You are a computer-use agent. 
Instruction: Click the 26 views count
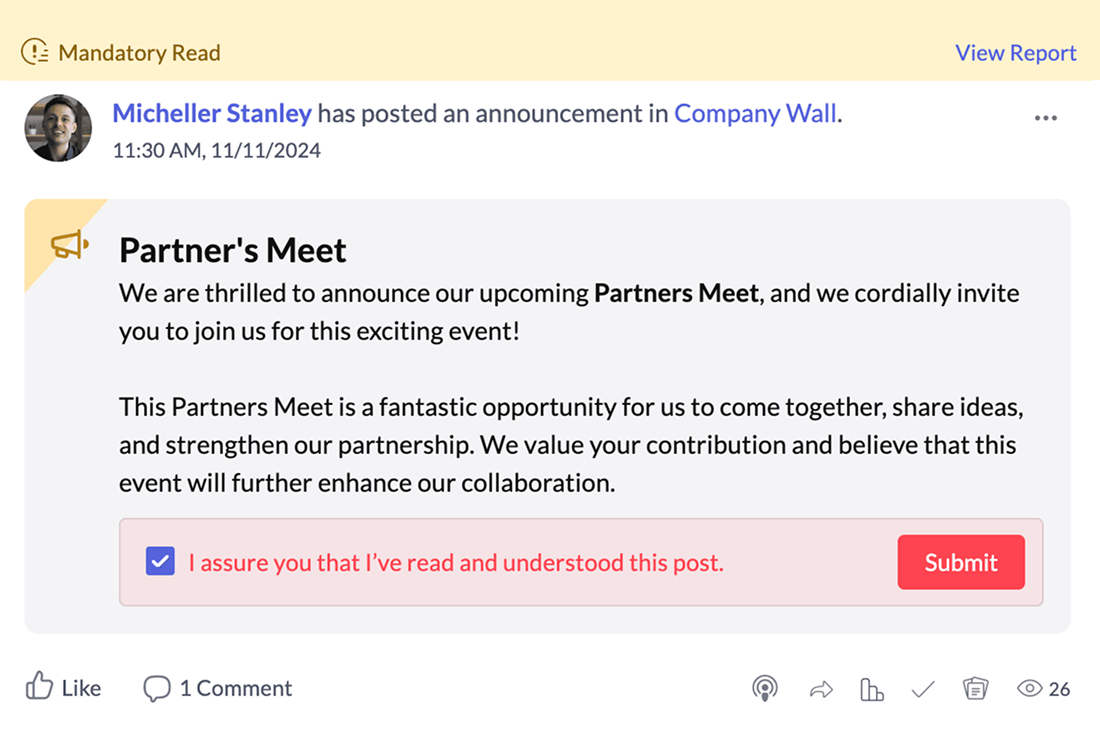pyautogui.click(x=1060, y=689)
